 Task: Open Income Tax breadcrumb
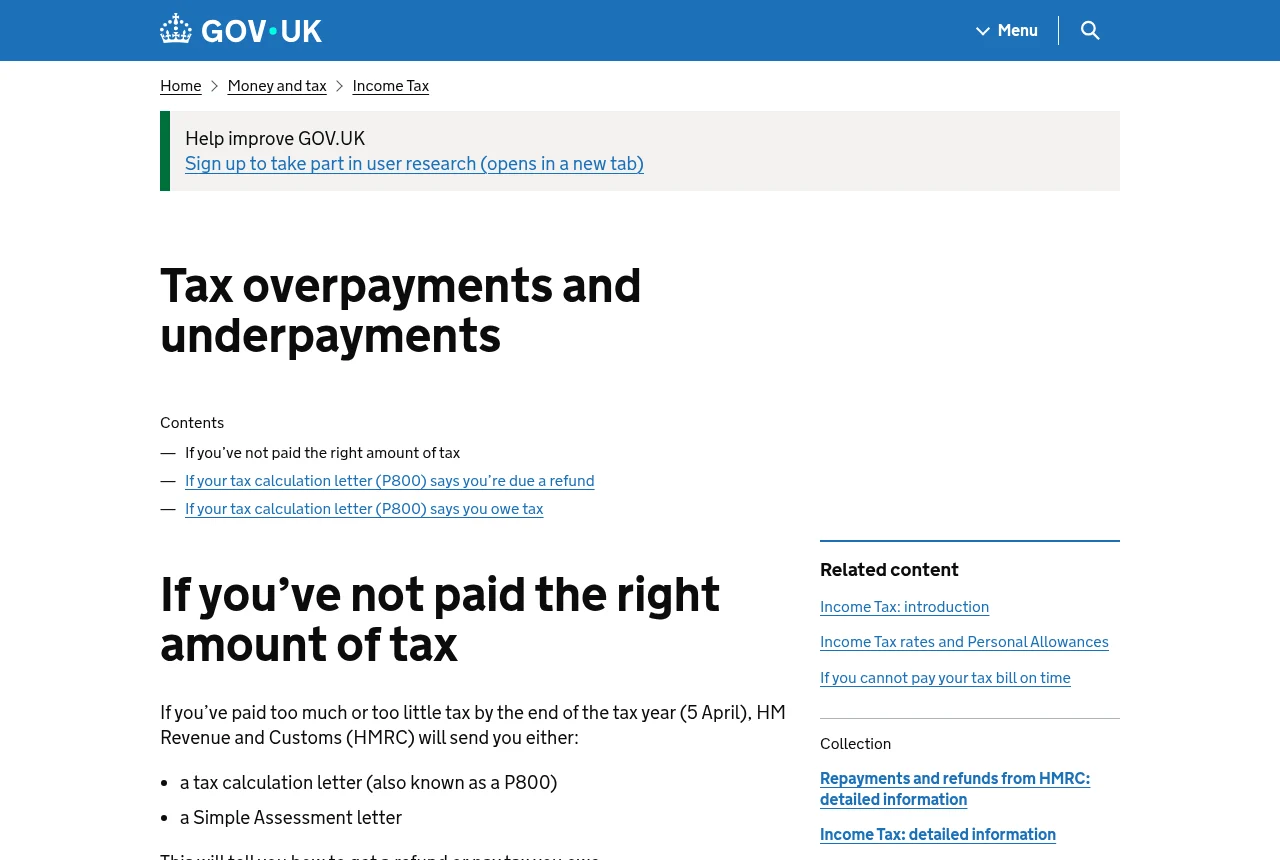[x=391, y=86]
